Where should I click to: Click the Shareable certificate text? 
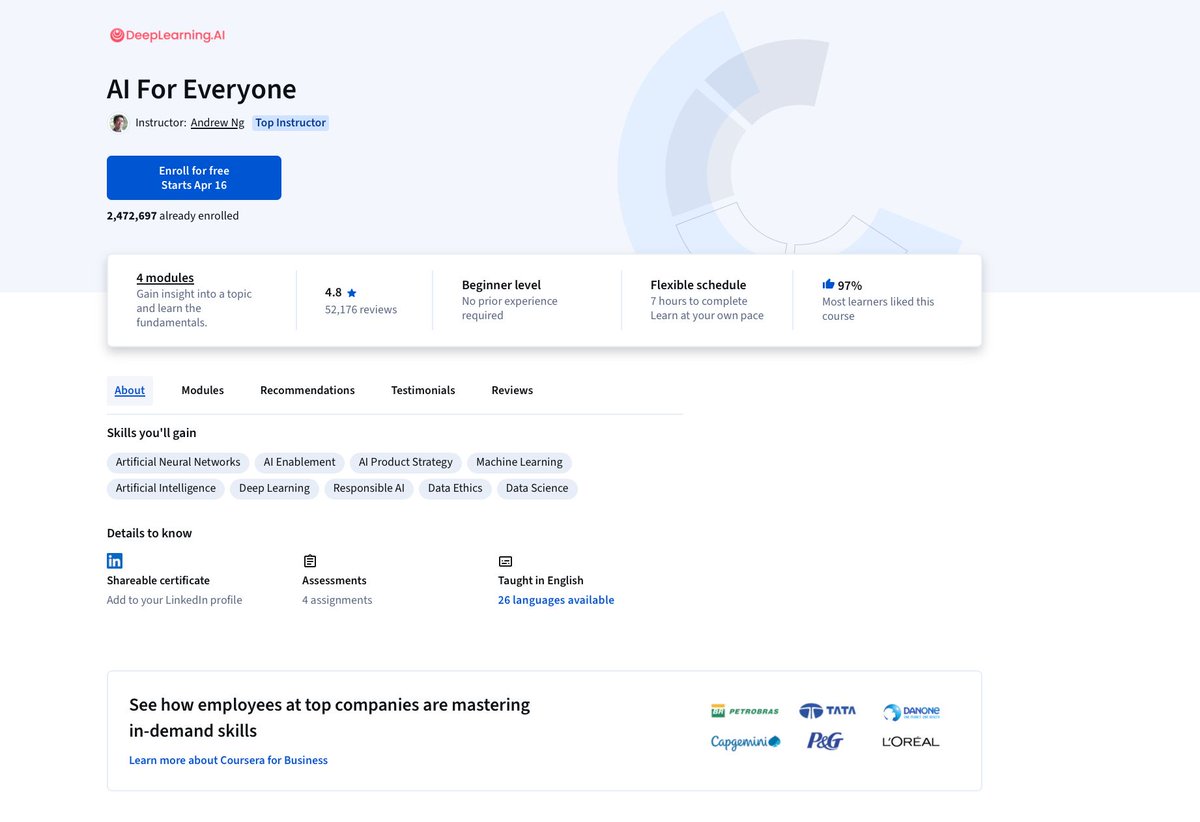[158, 580]
